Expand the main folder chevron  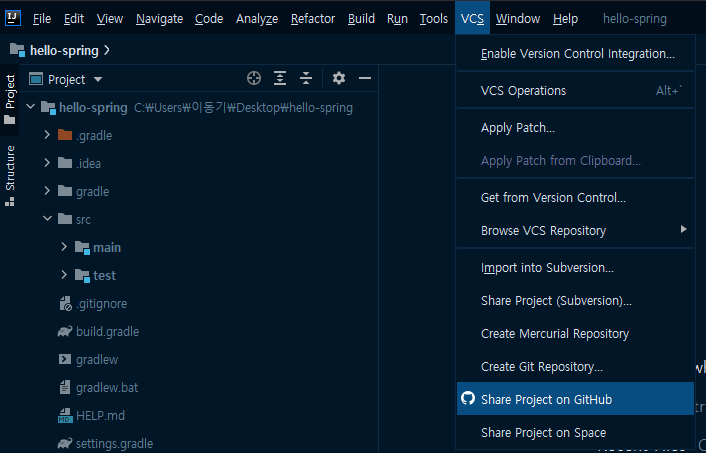pos(64,247)
